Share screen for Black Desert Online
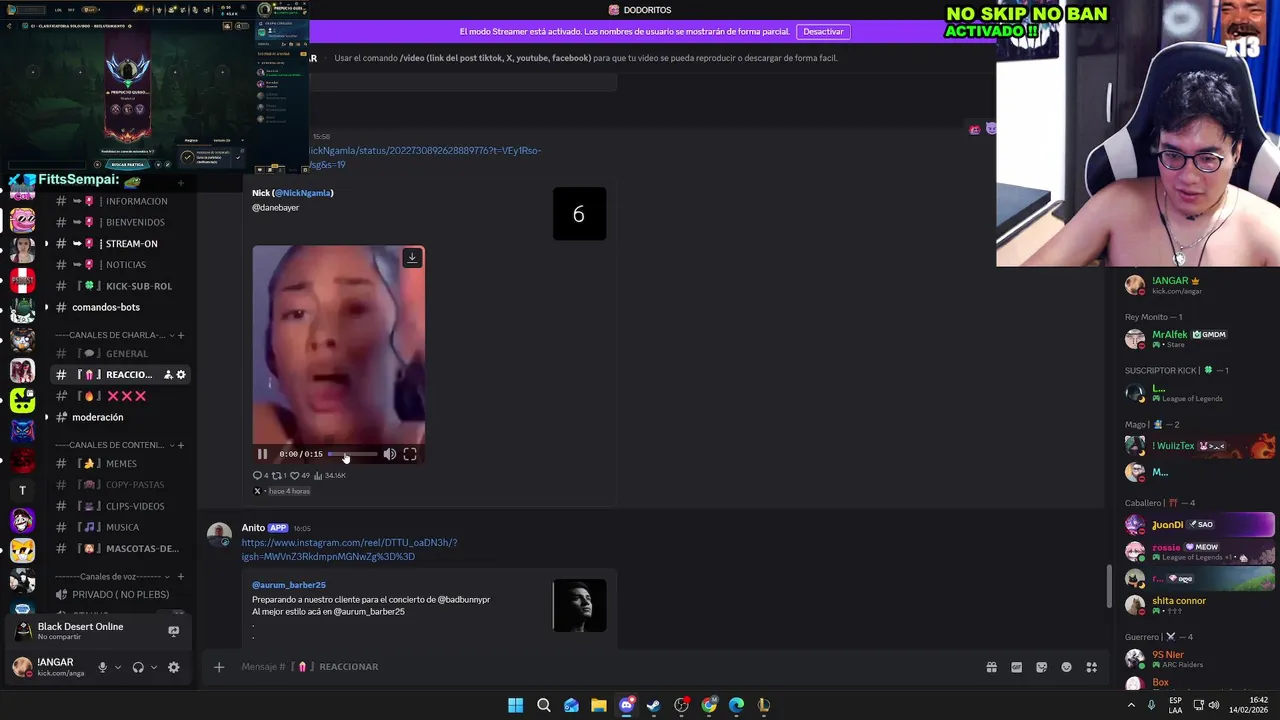This screenshot has width=1280, height=720. [x=173, y=631]
